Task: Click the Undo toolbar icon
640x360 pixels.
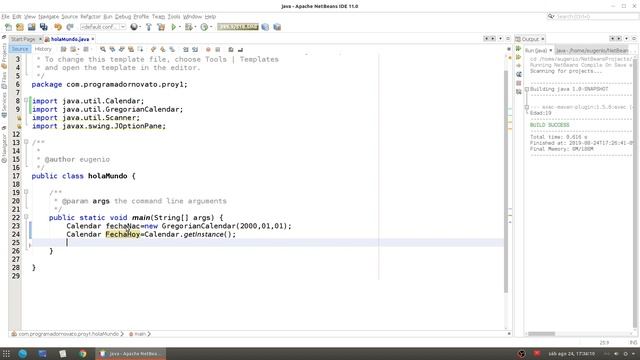Action: [x=58, y=27]
